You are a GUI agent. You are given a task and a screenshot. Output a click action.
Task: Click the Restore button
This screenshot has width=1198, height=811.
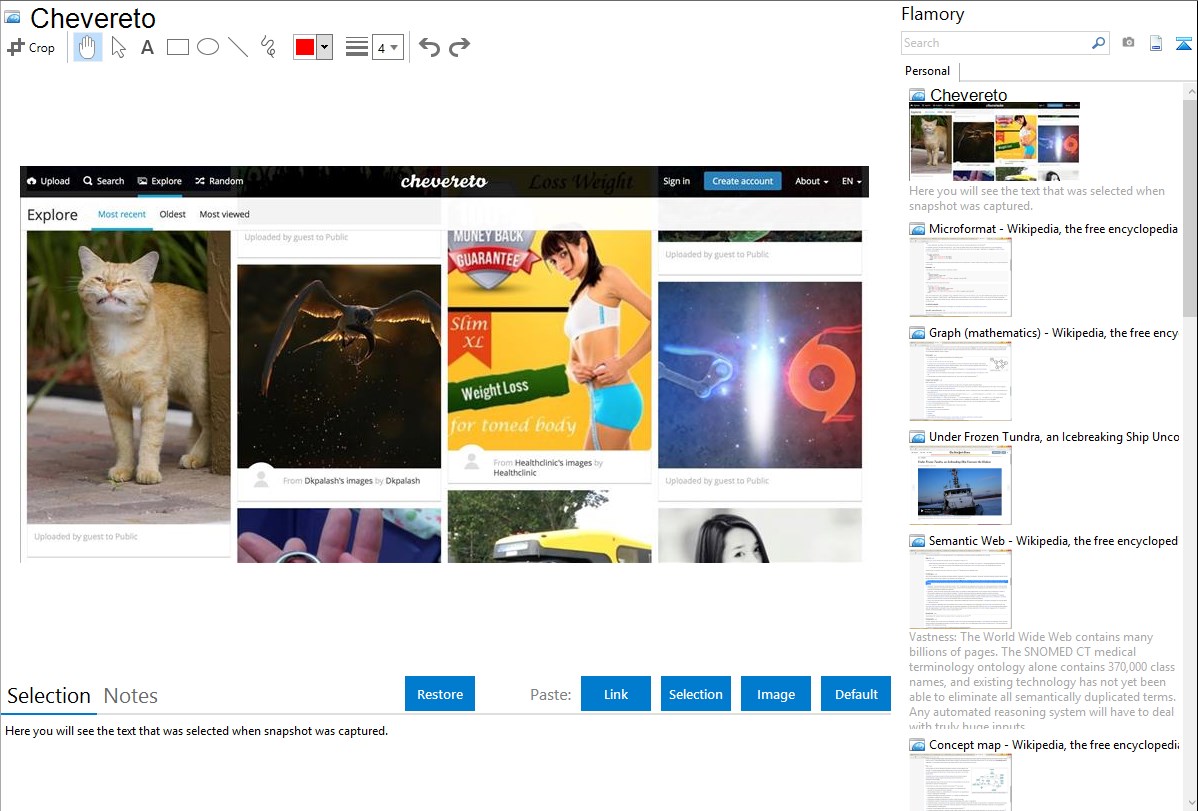coord(440,694)
